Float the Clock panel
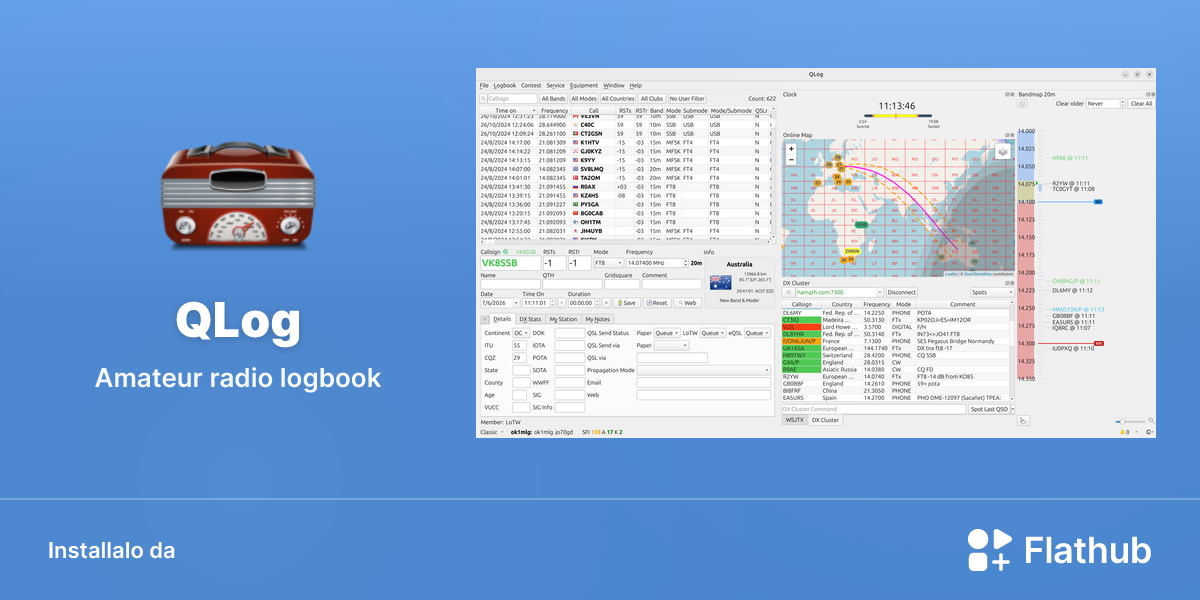 click(x=1006, y=94)
